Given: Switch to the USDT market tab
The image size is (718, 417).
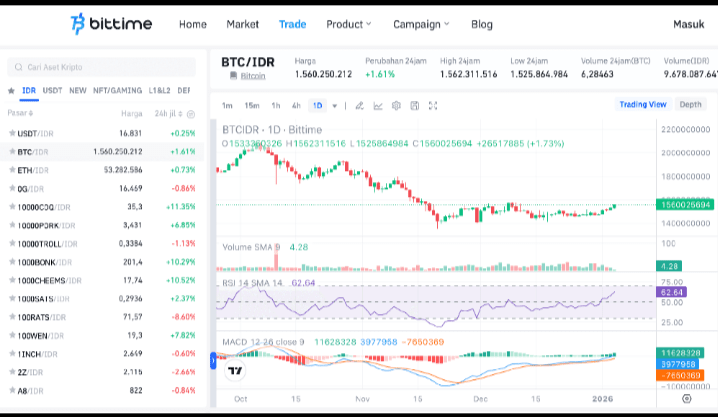Looking at the screenshot, I should coord(52,91).
